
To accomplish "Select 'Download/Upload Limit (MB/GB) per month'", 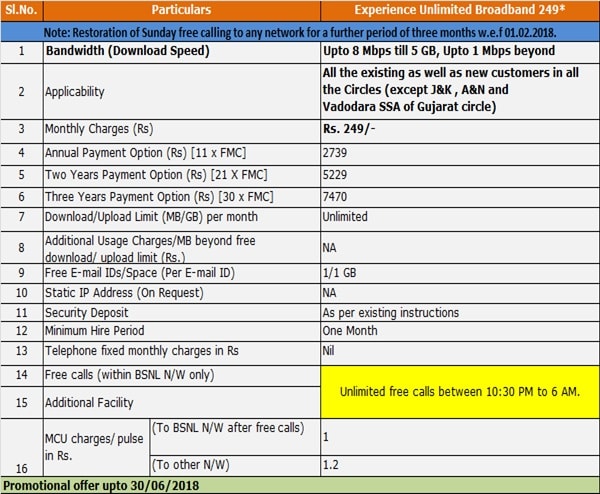I will (x=182, y=219).
